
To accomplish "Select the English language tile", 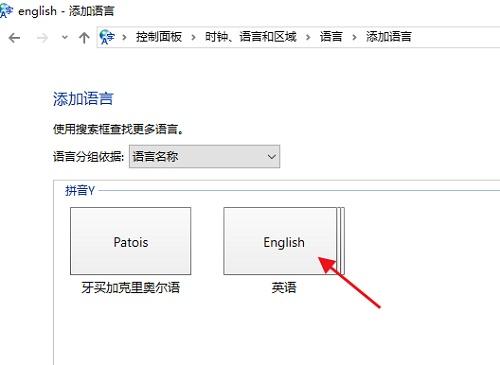I will click(284, 241).
